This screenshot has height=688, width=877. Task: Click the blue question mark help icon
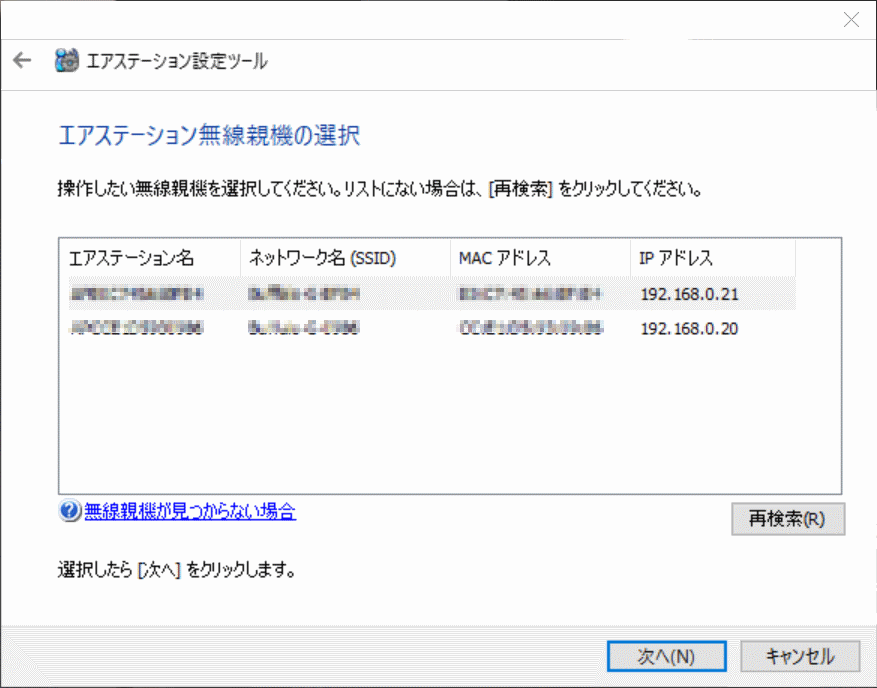pyautogui.click(x=69, y=512)
